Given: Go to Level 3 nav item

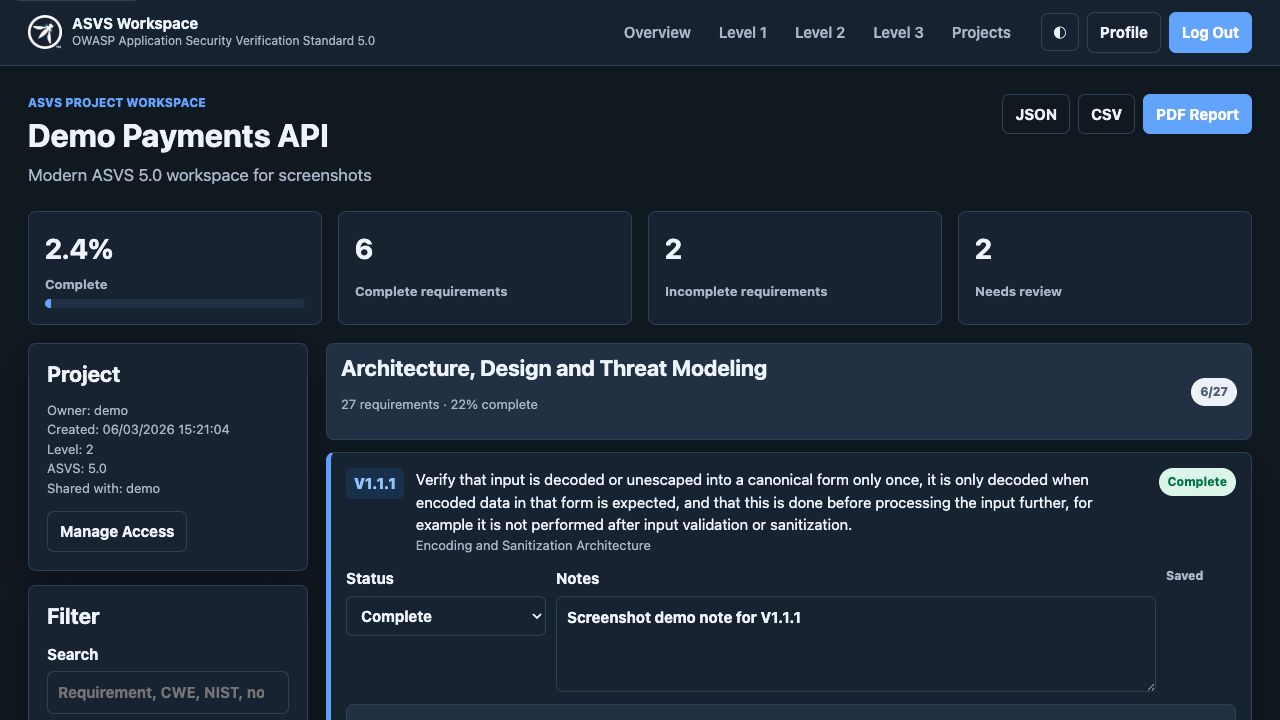Looking at the screenshot, I should point(898,32).
